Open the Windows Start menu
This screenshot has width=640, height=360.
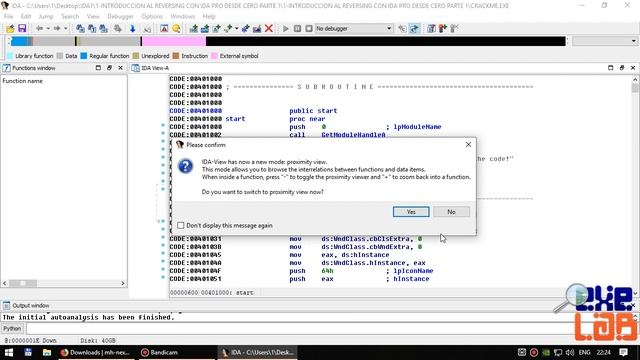9,352
